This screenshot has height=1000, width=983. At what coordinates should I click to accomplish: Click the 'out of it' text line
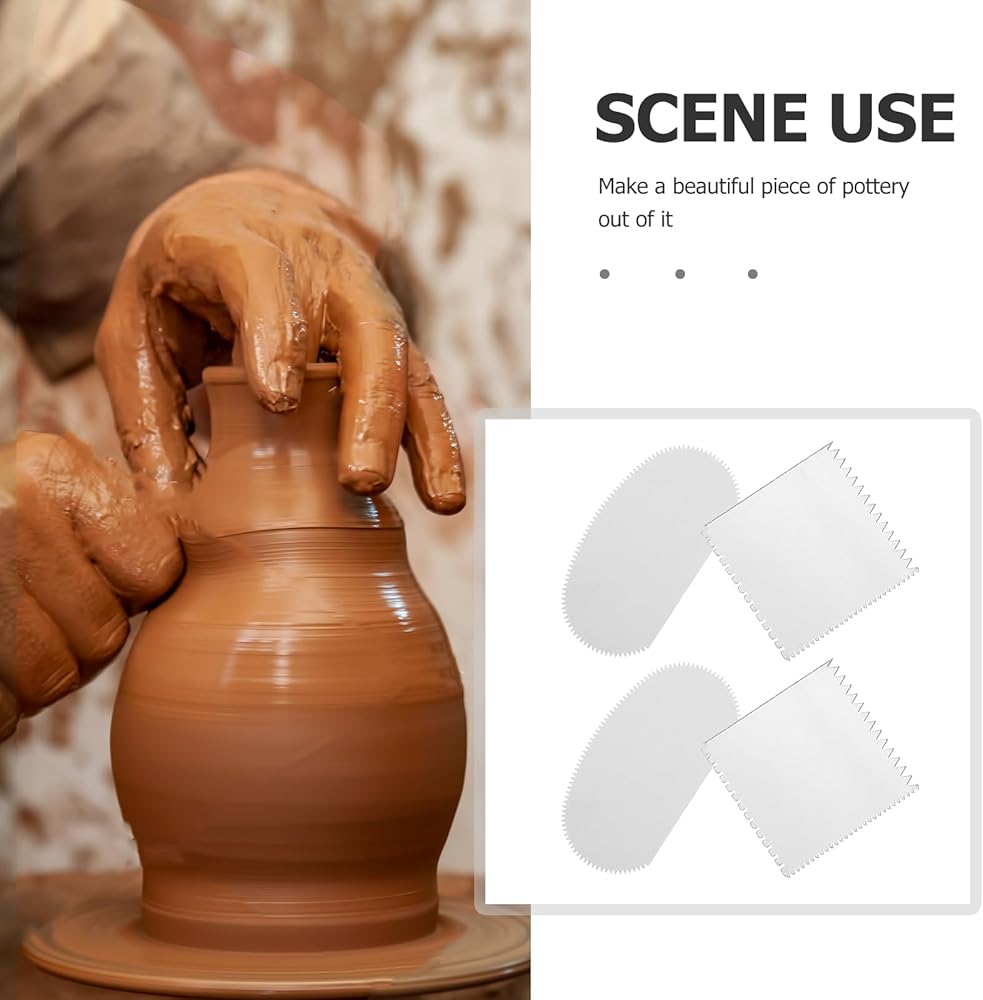[635, 219]
